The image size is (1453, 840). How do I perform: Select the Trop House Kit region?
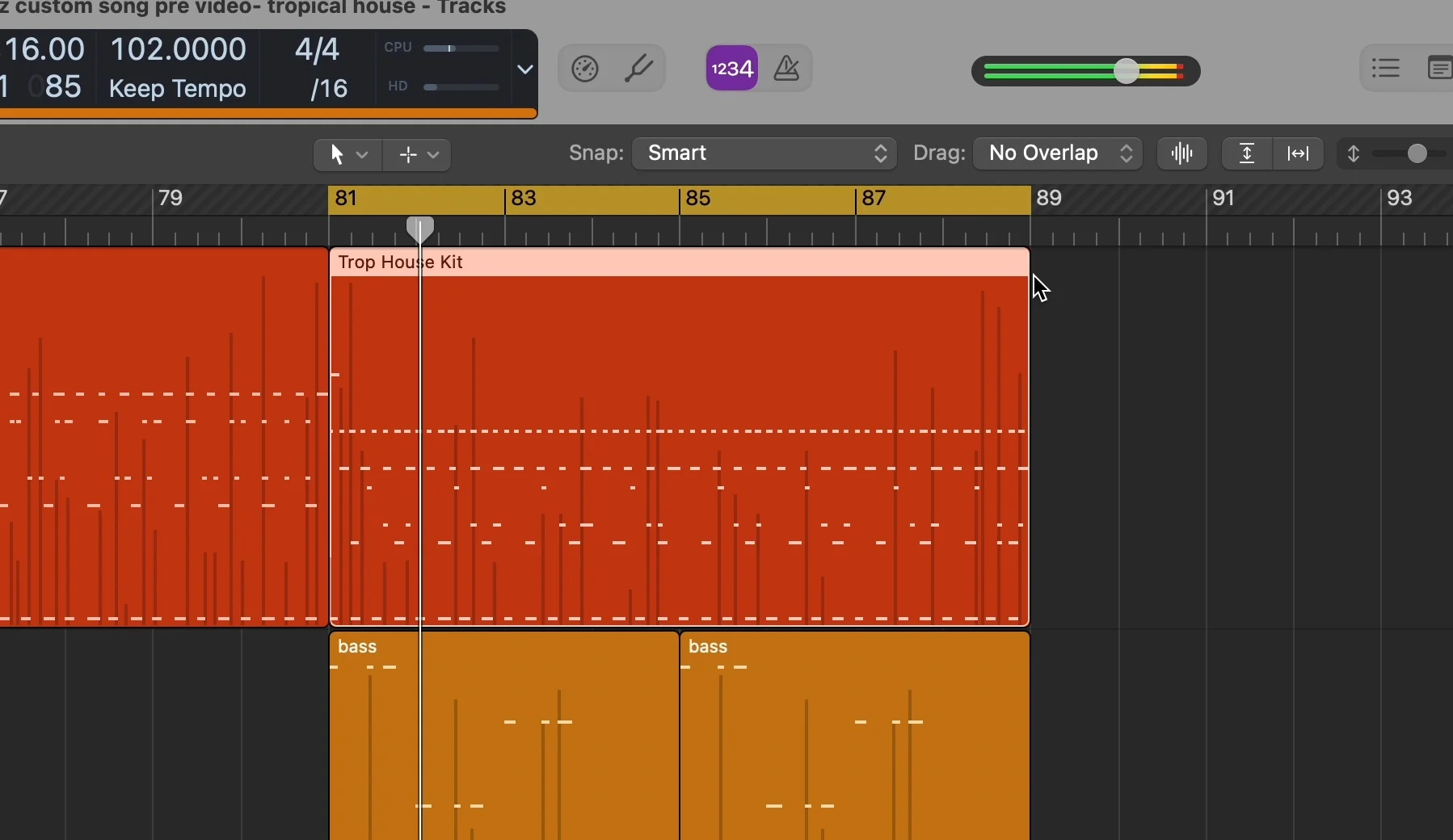(679, 444)
